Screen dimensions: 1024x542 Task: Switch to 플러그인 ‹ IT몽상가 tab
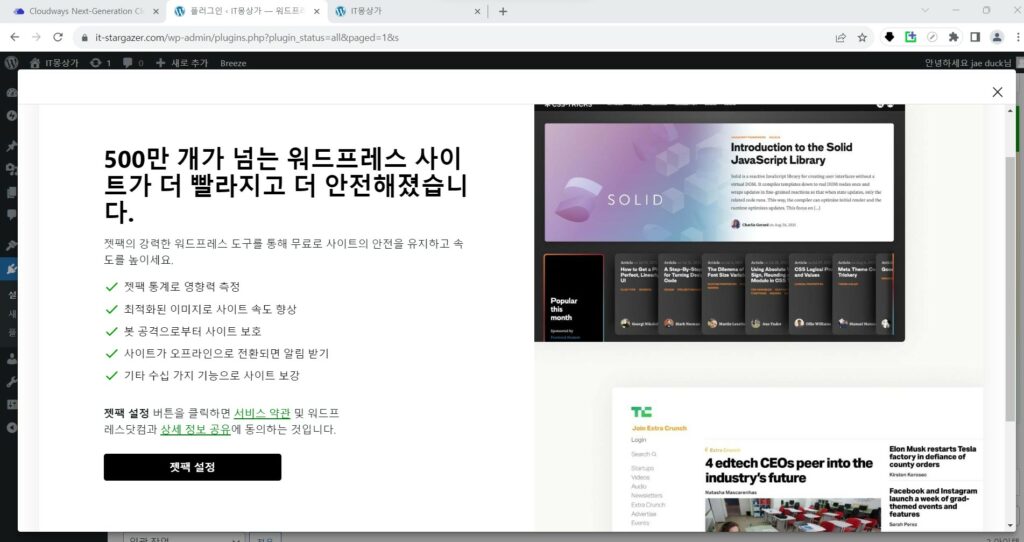click(248, 11)
